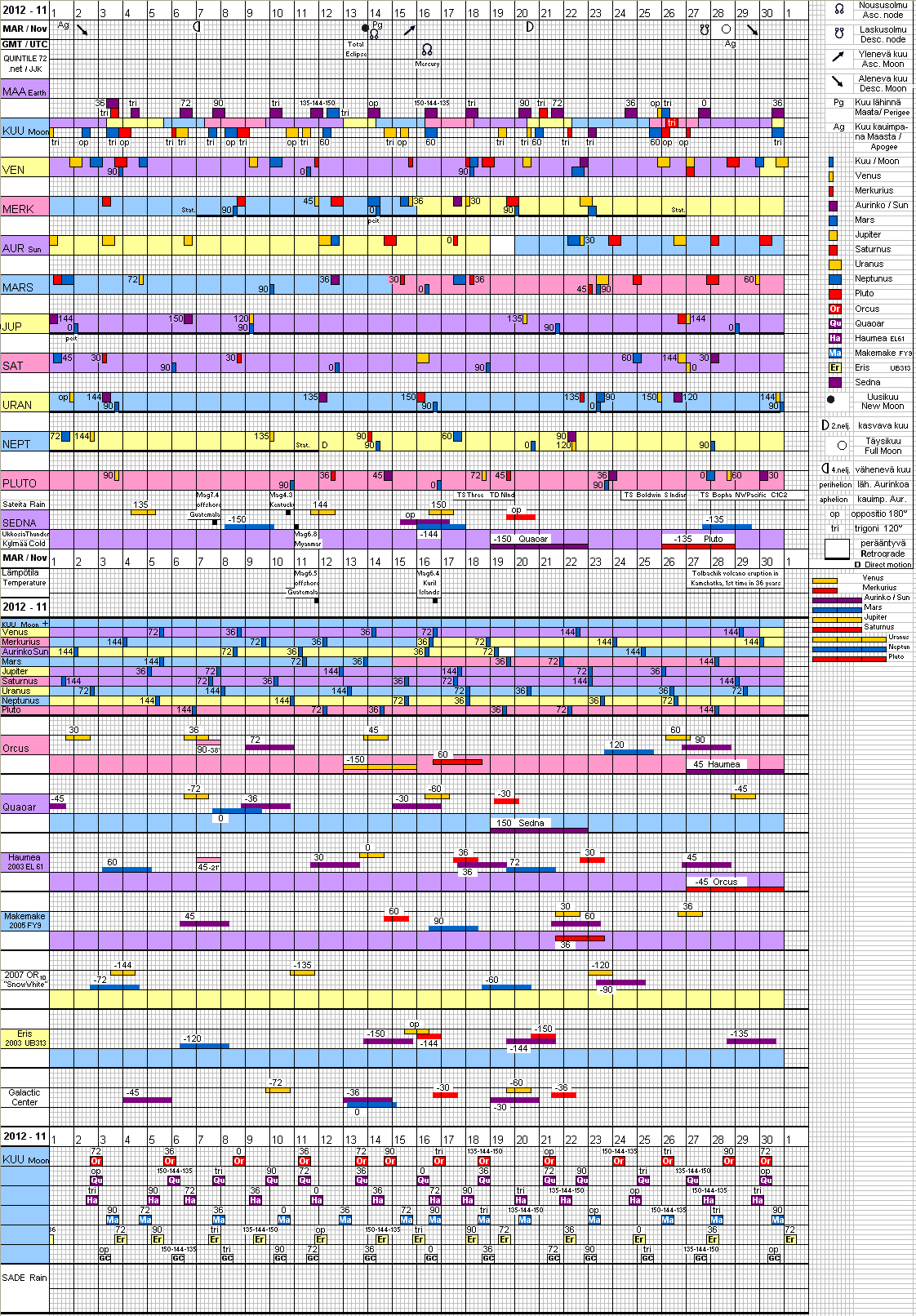
Task: Click the red Orcus 'Or' legend badge
Action: click(835, 309)
